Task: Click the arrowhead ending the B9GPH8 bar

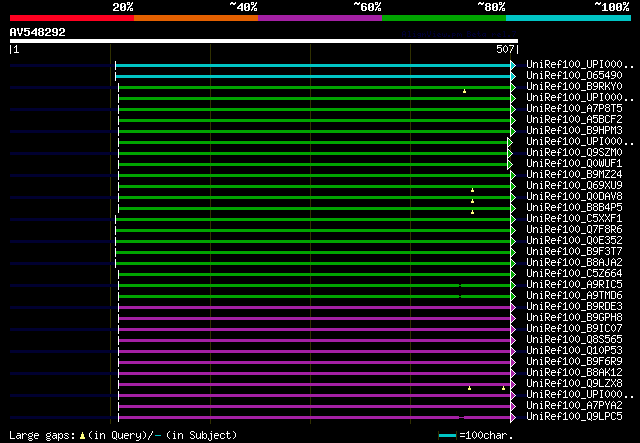Action: 513,319
